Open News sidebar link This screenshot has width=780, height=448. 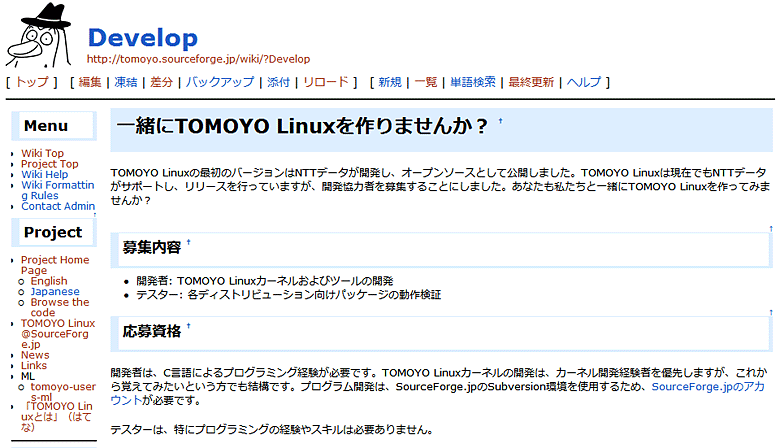[x=35, y=355]
